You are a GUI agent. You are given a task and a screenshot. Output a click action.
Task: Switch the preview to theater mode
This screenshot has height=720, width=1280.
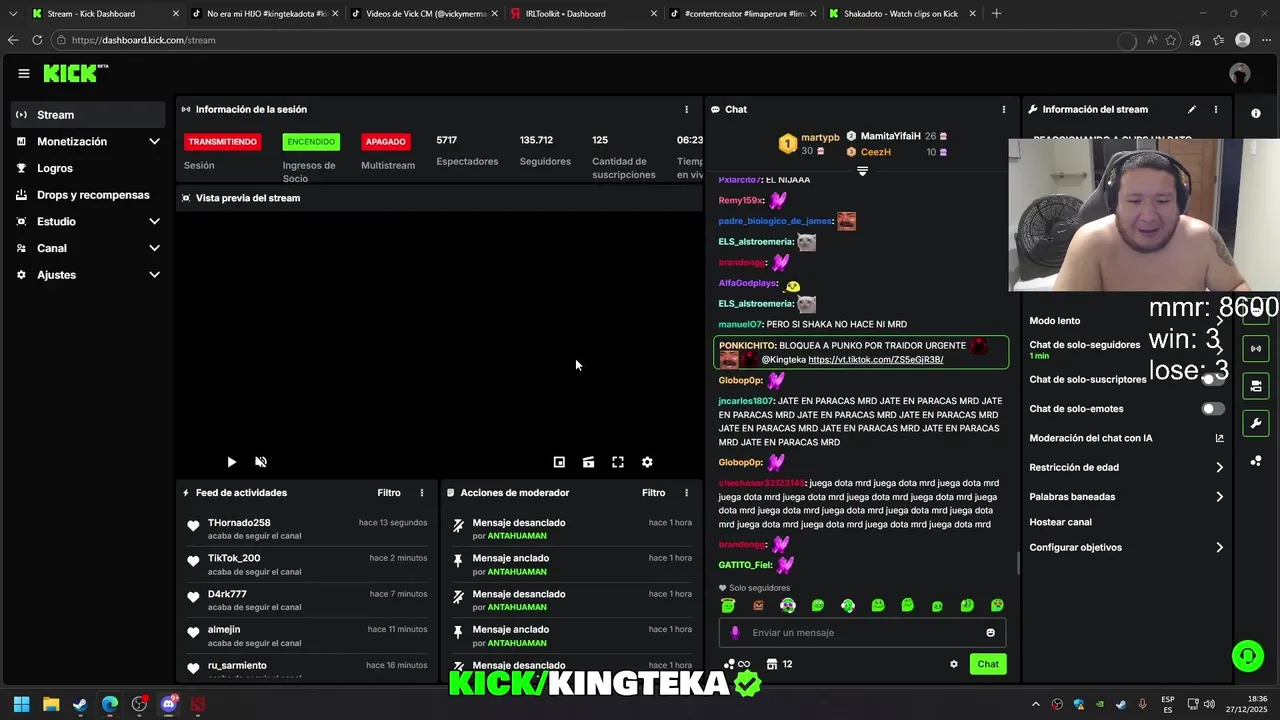click(588, 462)
